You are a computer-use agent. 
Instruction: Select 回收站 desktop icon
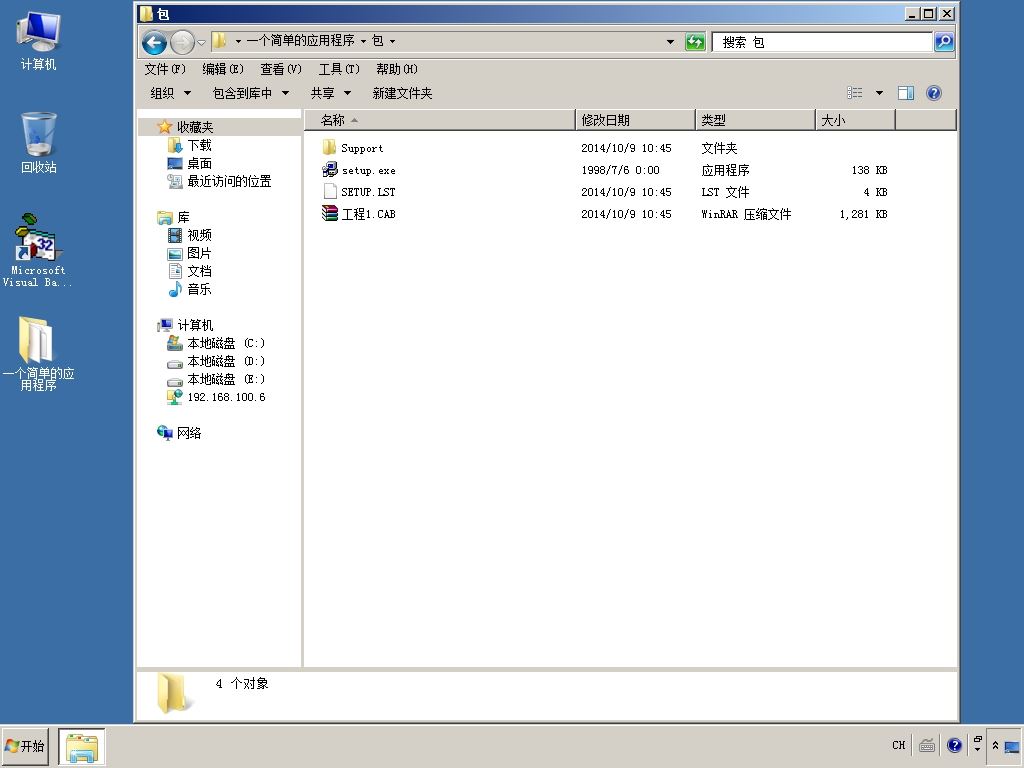click(39, 143)
